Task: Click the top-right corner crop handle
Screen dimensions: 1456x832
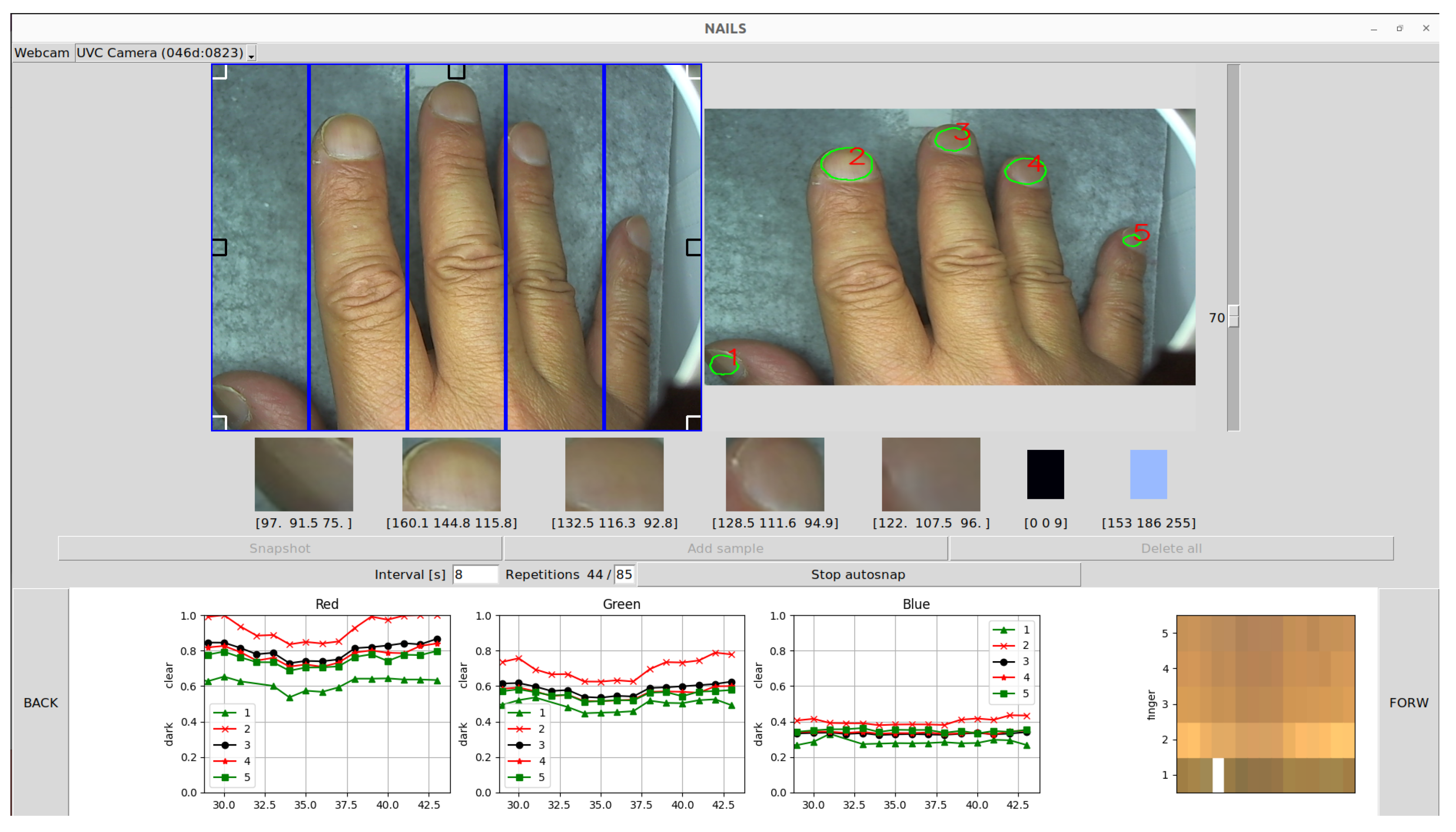Action: pyautogui.click(x=693, y=71)
